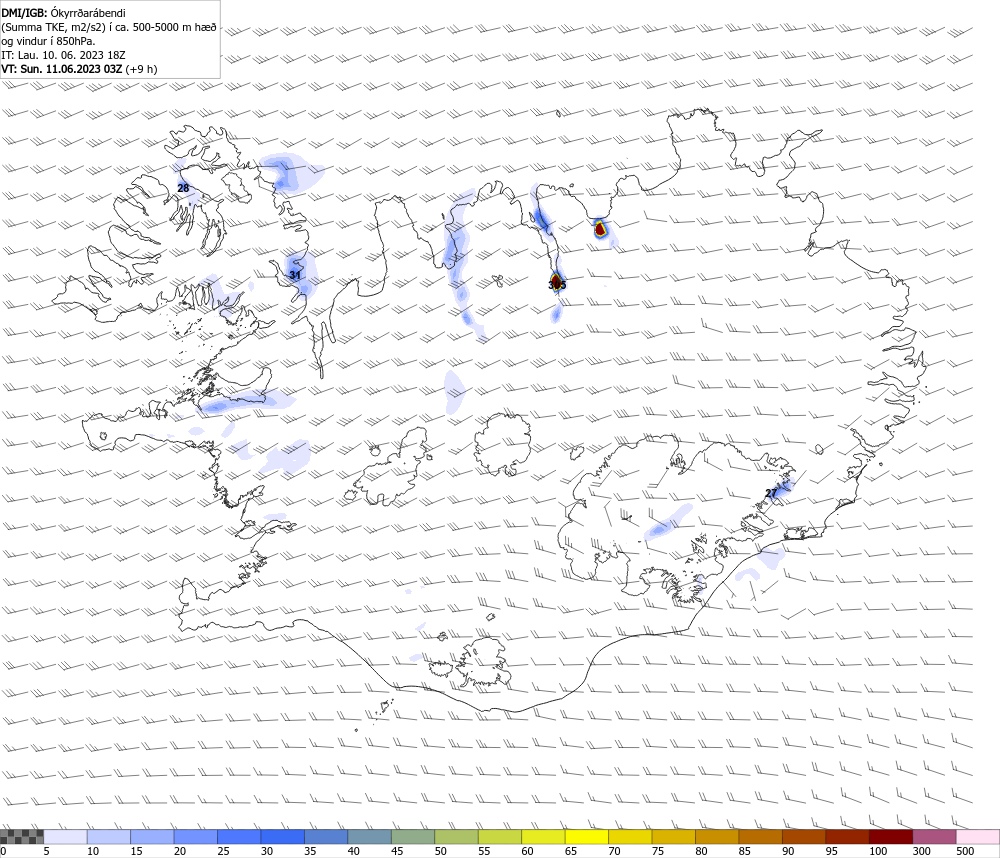Screen dimensions: 1000x858
Task: Click legend number '500'
Action: tap(965, 851)
